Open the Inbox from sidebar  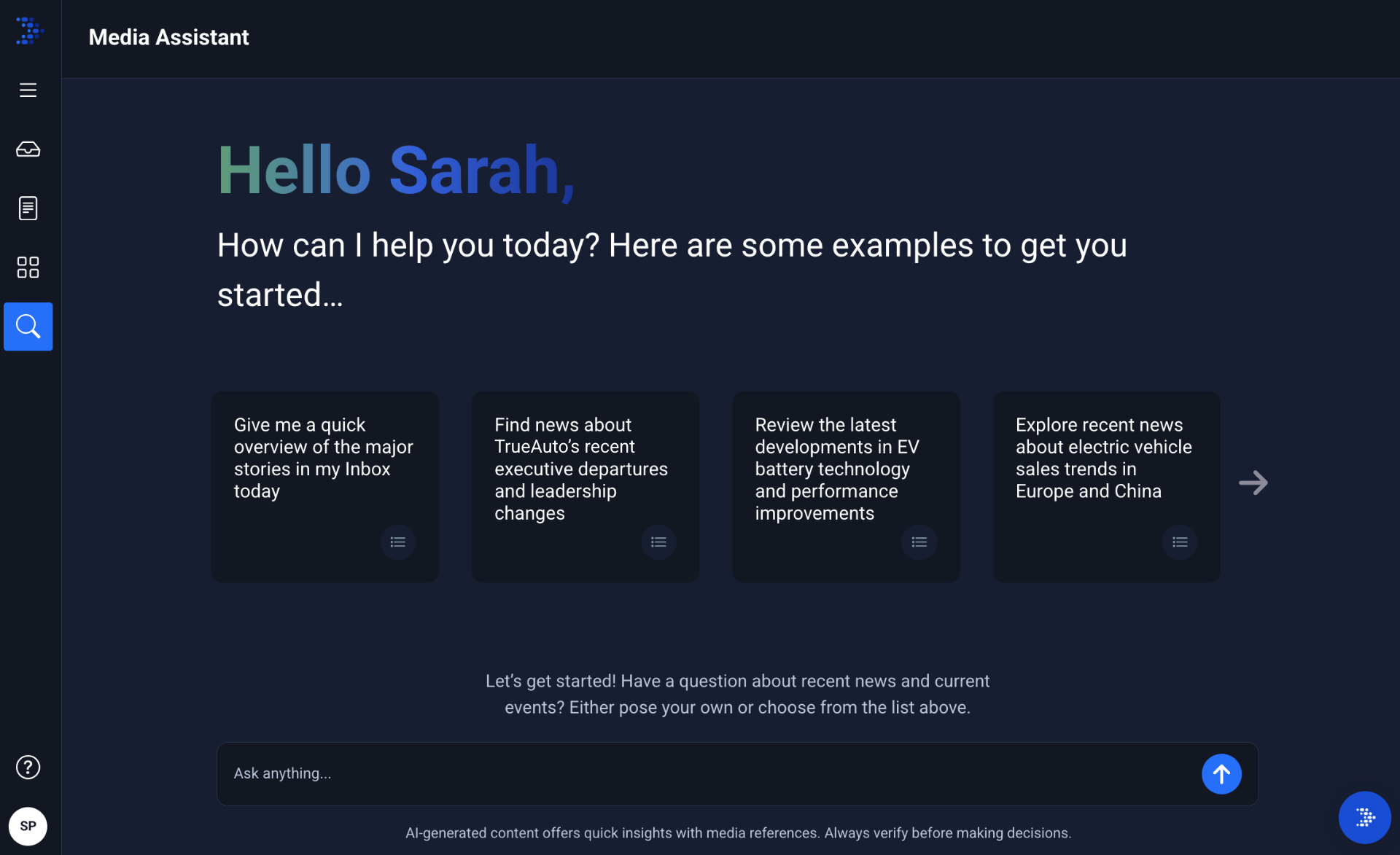(x=28, y=149)
